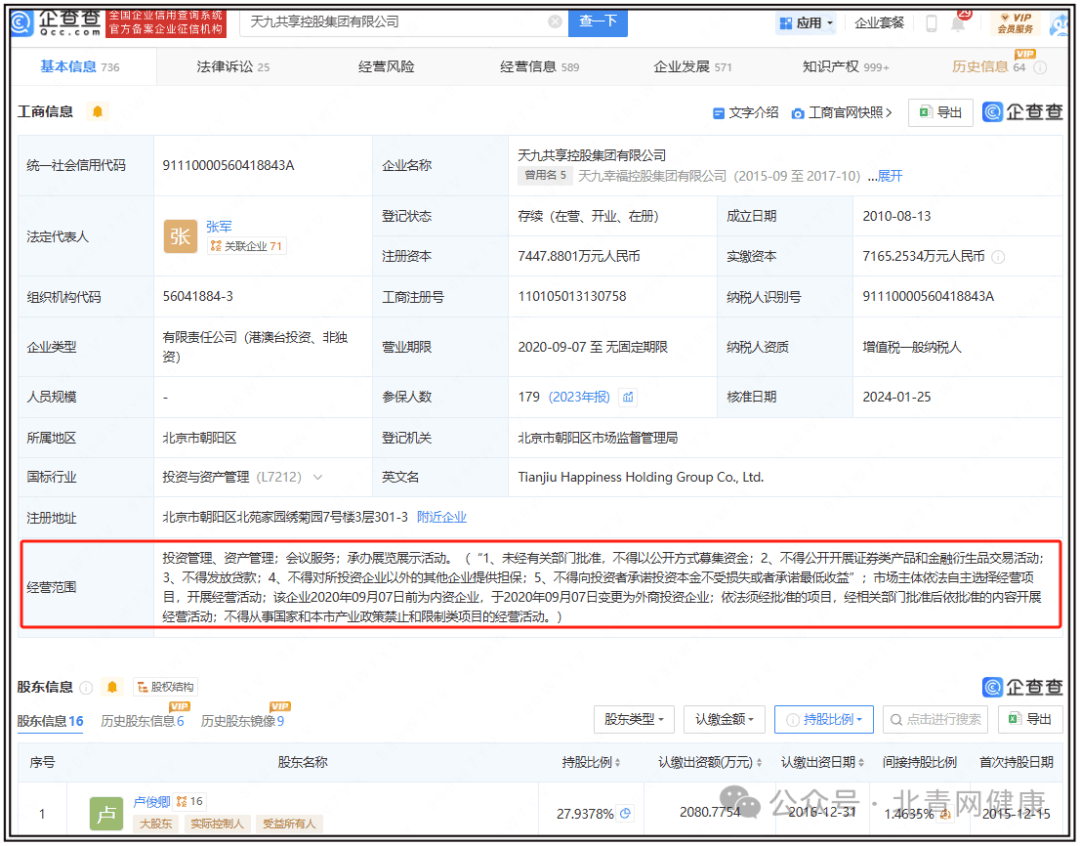1080x846 pixels.
Task: Click the 受益所有人 tag
Action: (289, 824)
